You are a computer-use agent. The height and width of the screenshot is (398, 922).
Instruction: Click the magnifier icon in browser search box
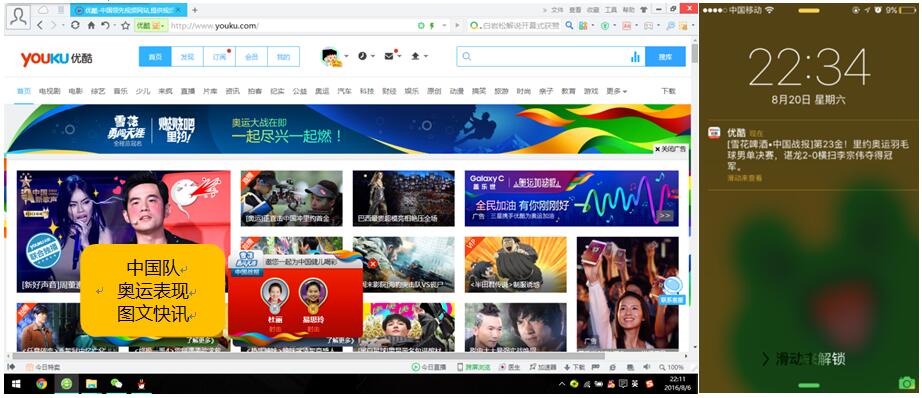pyautogui.click(x=569, y=26)
